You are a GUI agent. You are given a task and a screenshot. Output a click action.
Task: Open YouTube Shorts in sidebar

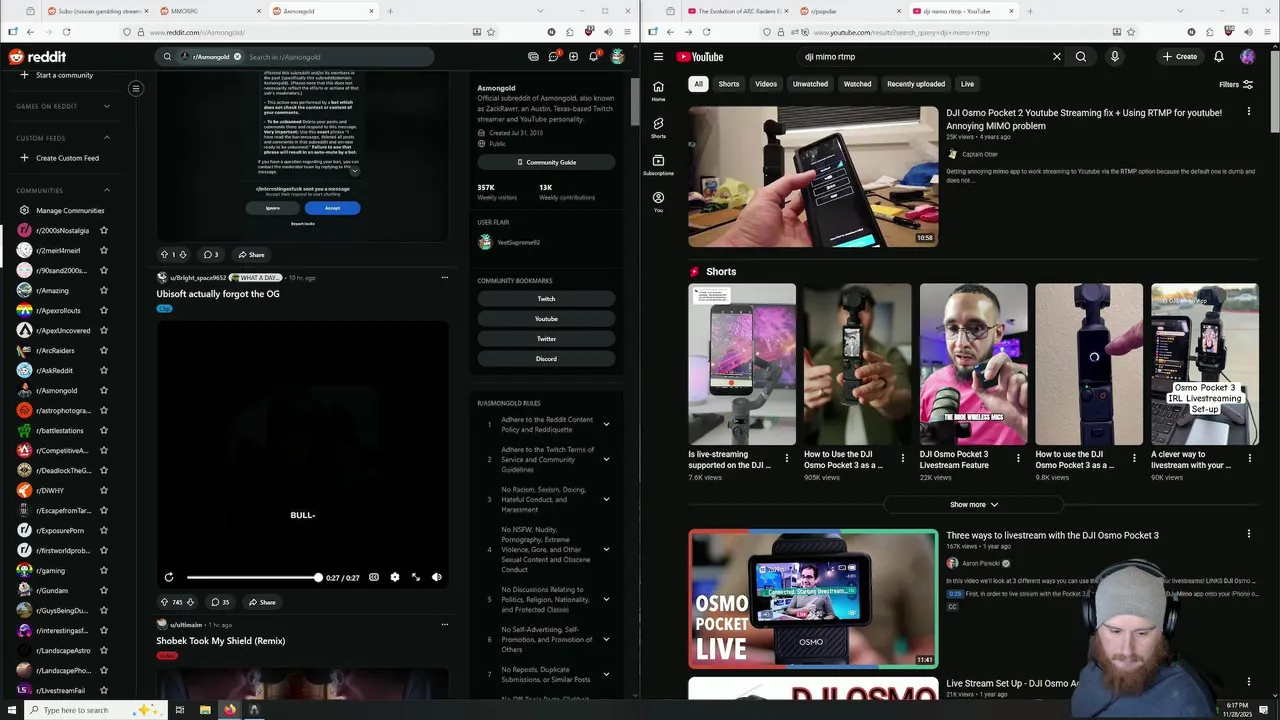658,127
